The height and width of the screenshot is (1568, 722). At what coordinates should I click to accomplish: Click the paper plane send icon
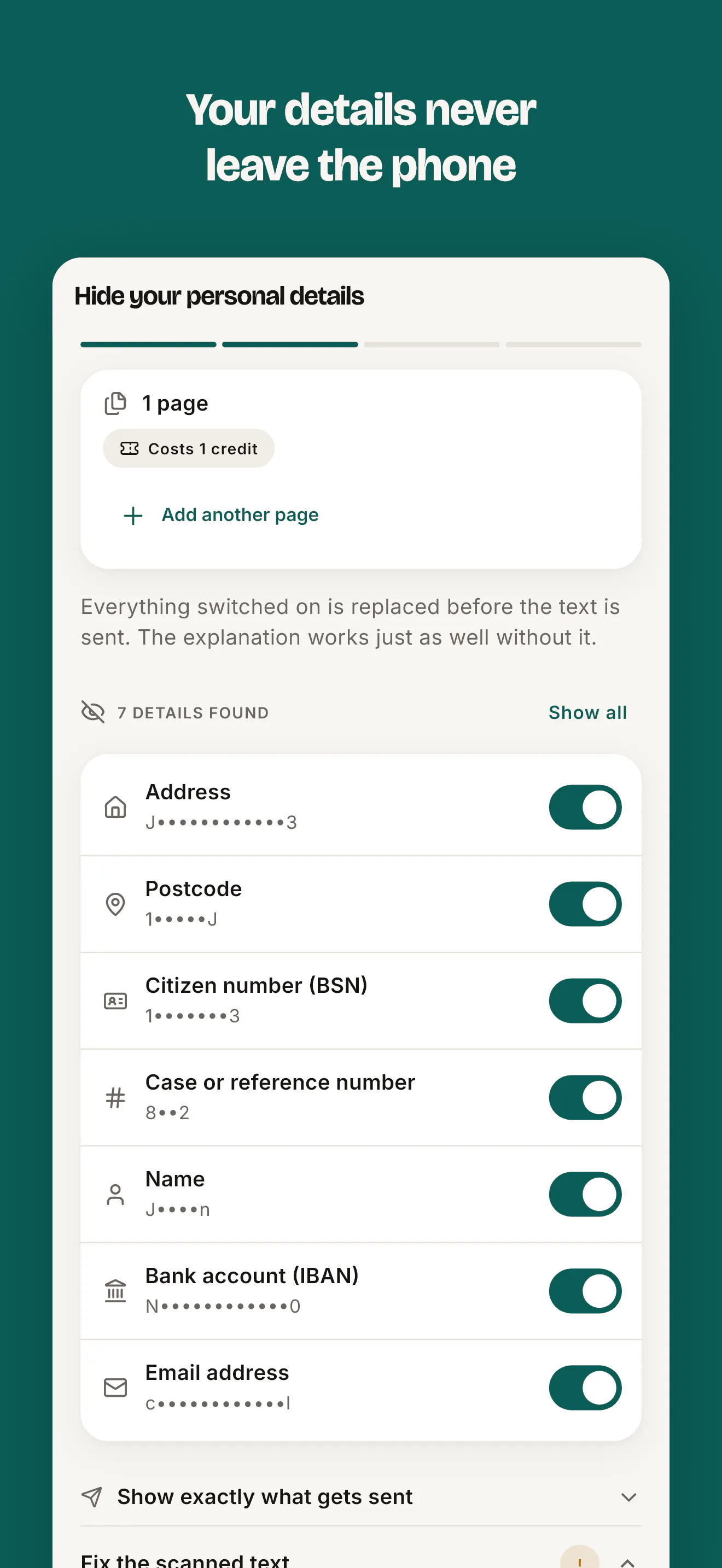click(92, 1497)
